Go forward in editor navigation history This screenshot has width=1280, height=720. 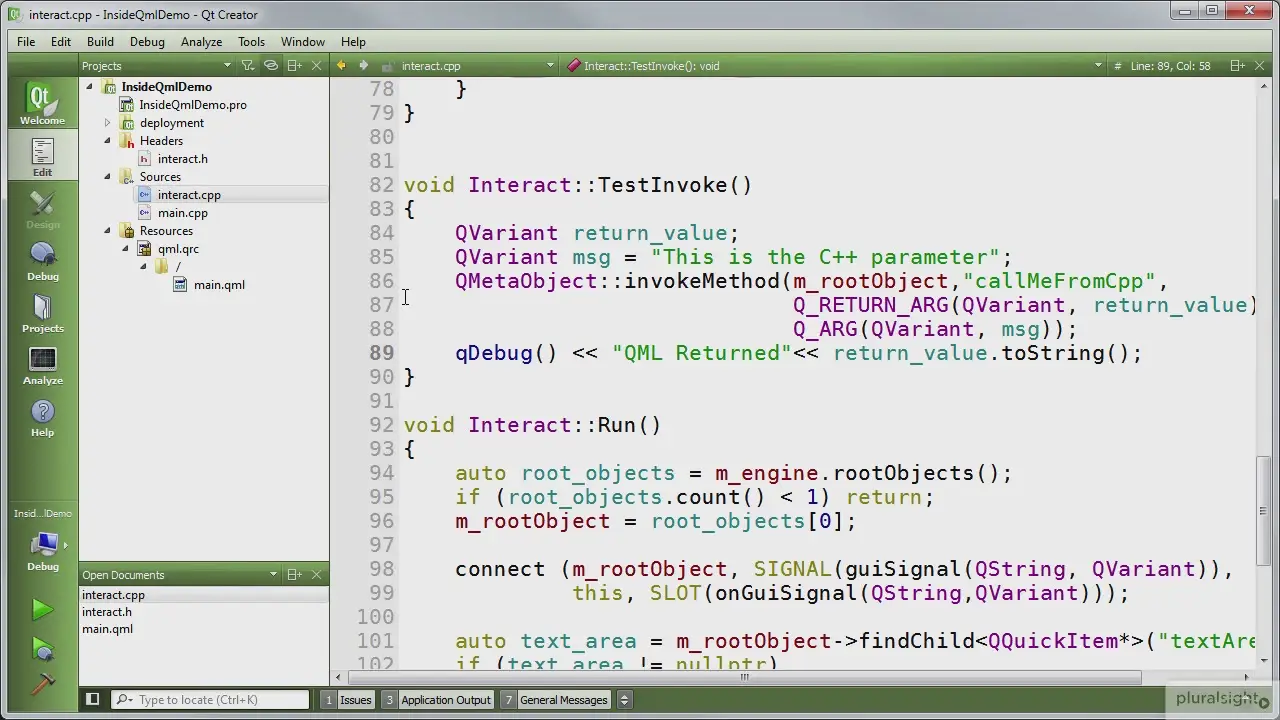point(363,66)
